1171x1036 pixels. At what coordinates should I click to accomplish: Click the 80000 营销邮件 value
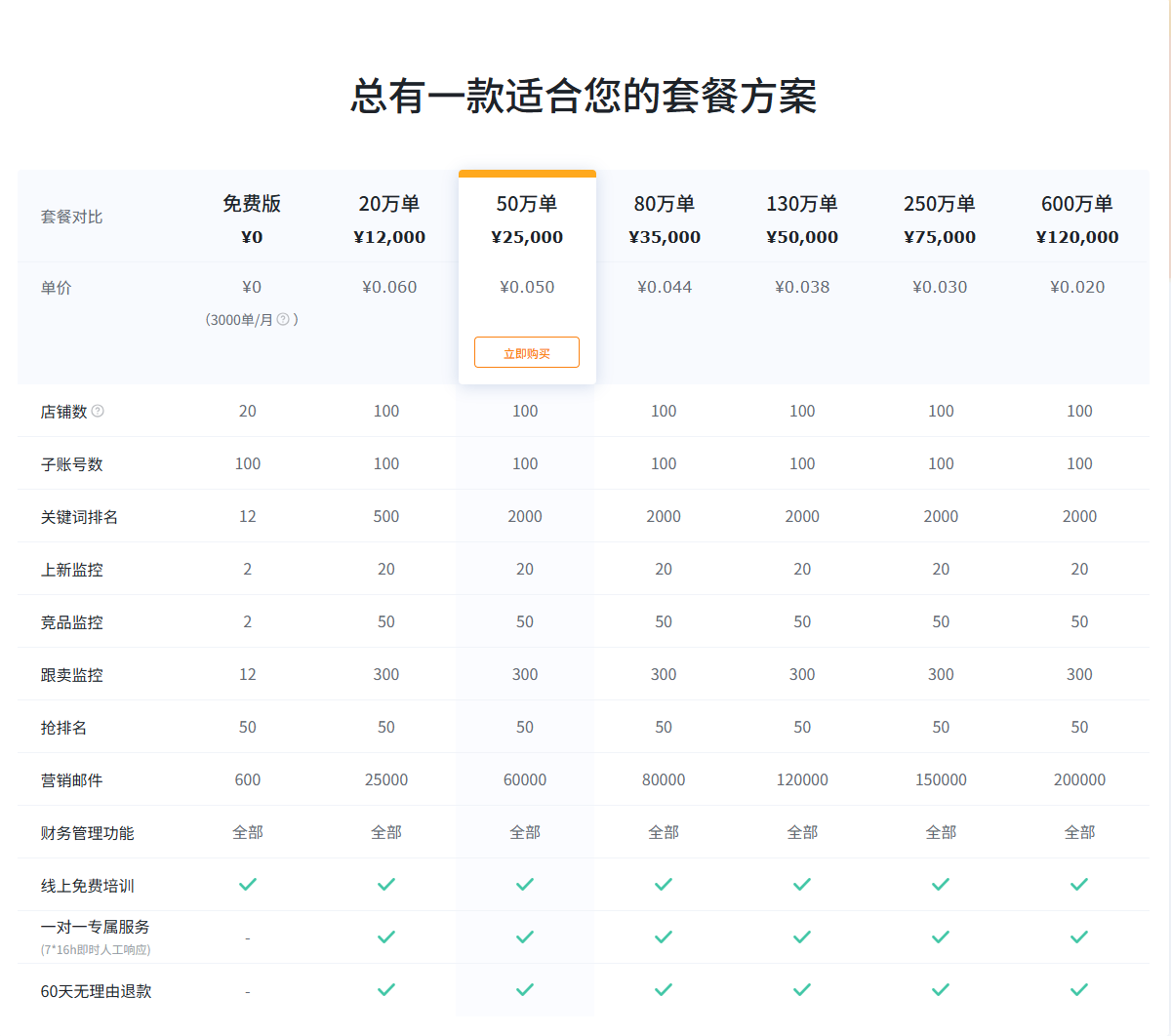click(664, 779)
